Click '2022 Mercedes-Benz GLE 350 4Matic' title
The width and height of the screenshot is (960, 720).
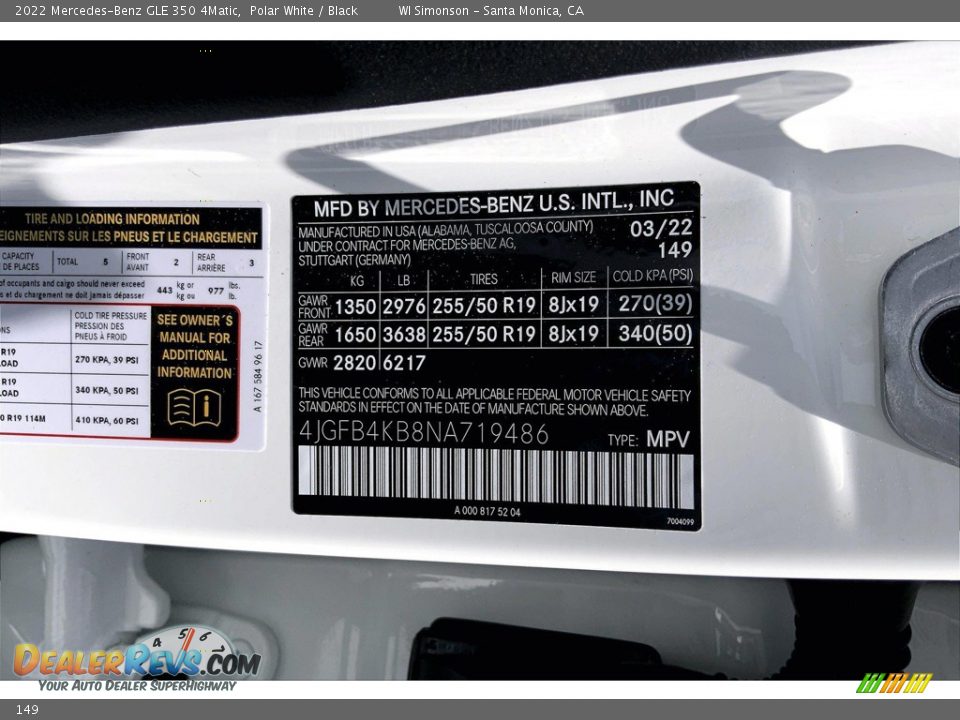click(x=127, y=10)
